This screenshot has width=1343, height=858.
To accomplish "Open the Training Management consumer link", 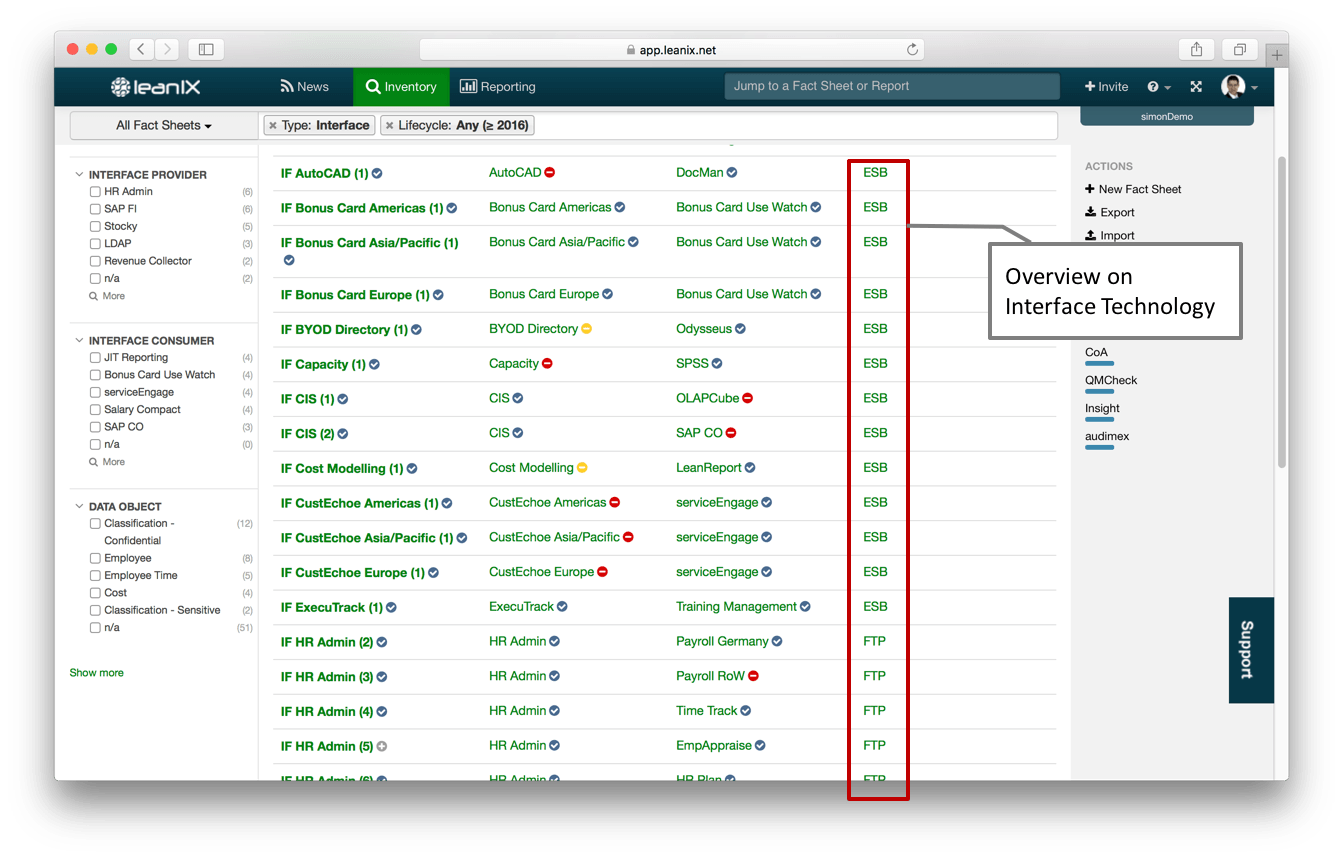I will point(737,607).
